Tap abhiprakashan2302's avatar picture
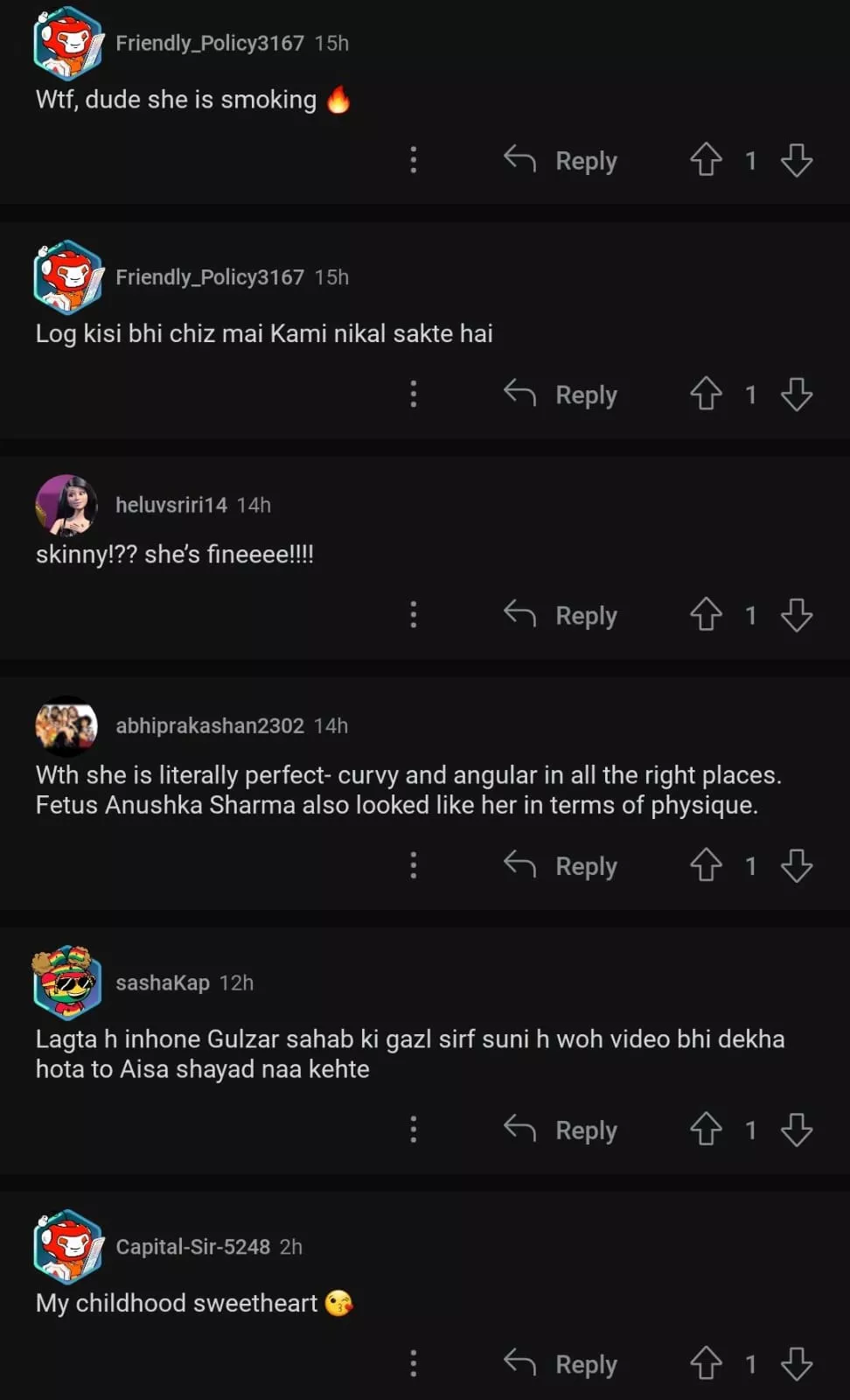 66,725
